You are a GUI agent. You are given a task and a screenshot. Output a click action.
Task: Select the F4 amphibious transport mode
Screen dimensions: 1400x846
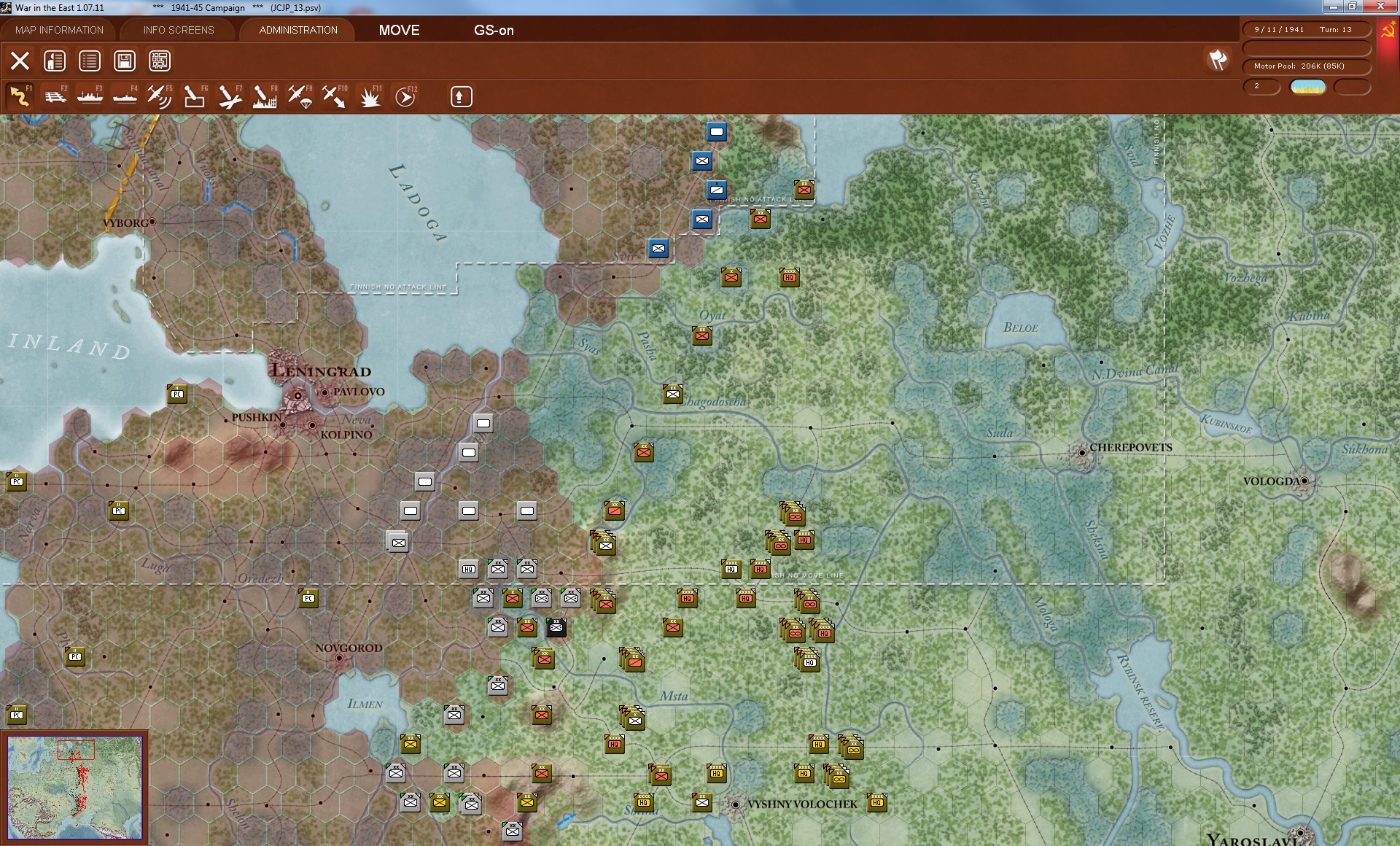pyautogui.click(x=125, y=96)
